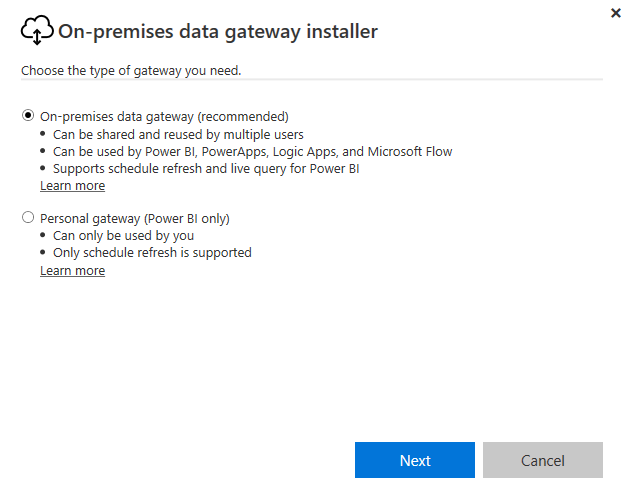
Task: Click 'Supports schedule refresh and live query' line
Action: (206, 169)
